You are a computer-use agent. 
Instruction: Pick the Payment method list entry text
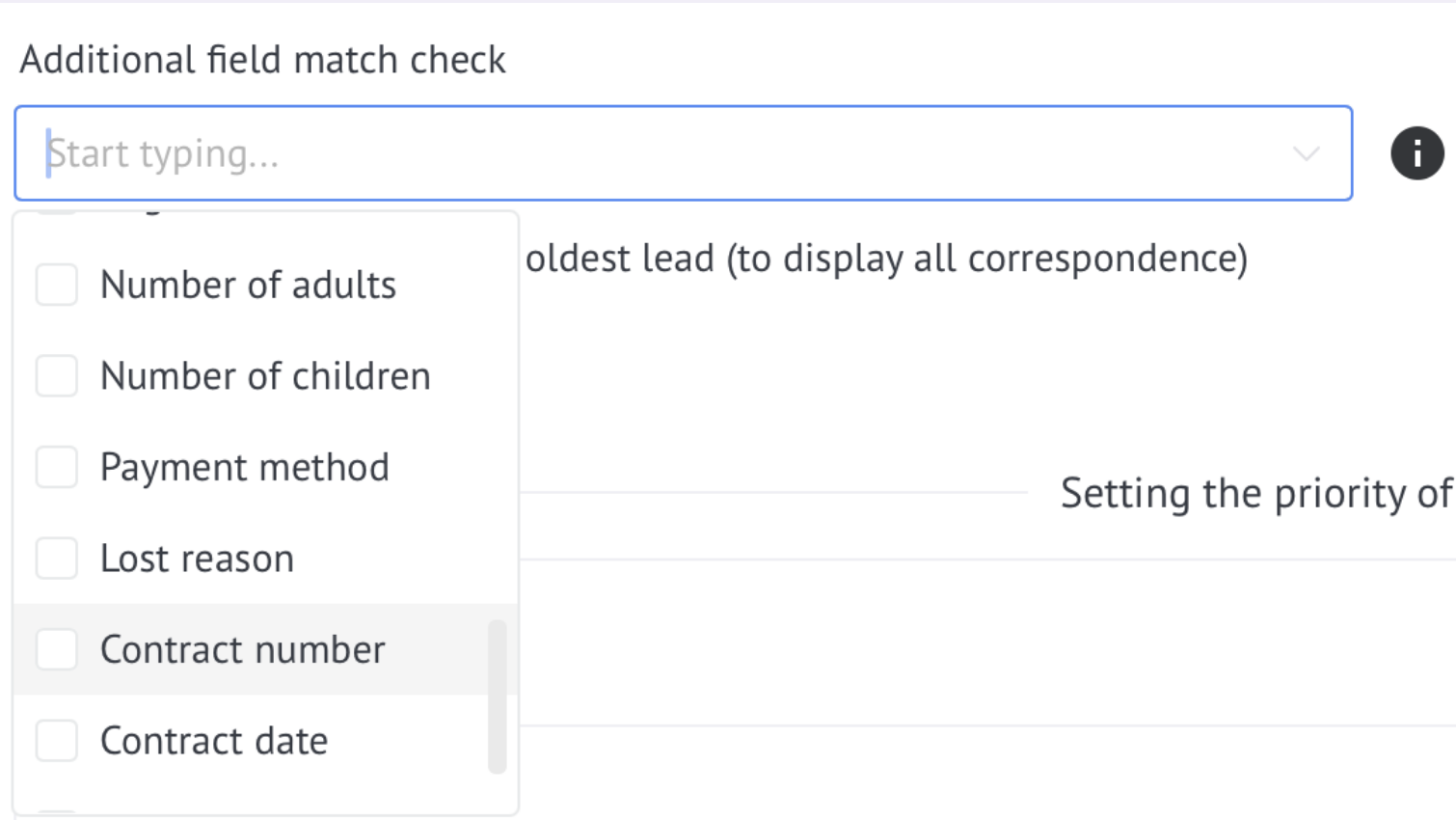pyautogui.click(x=245, y=468)
